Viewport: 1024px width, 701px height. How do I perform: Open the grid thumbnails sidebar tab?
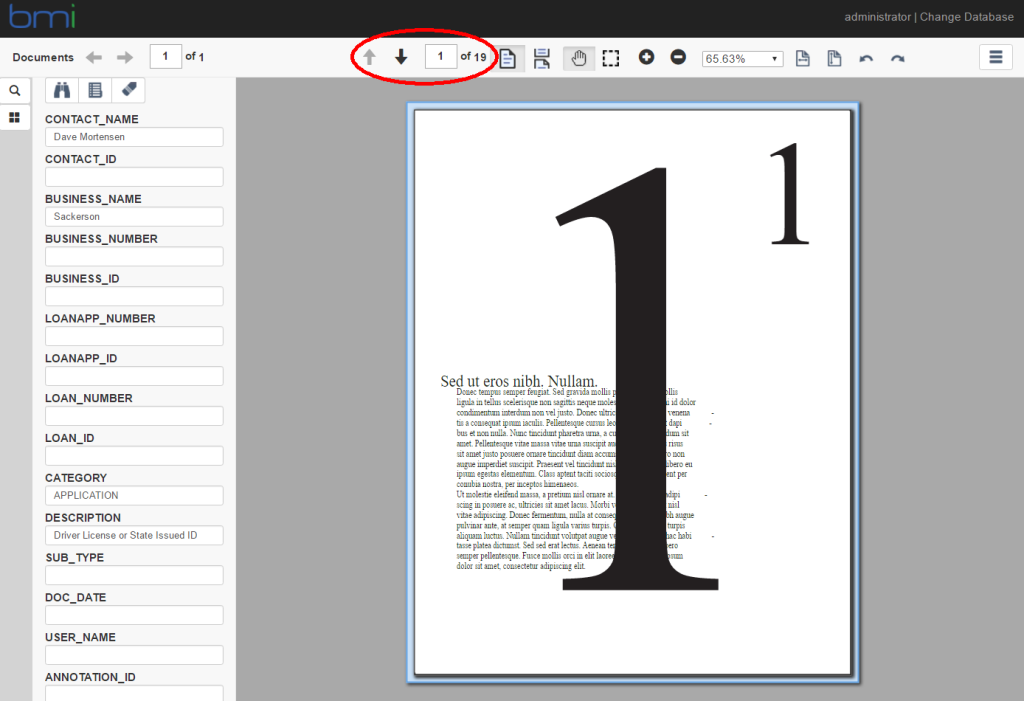point(15,117)
